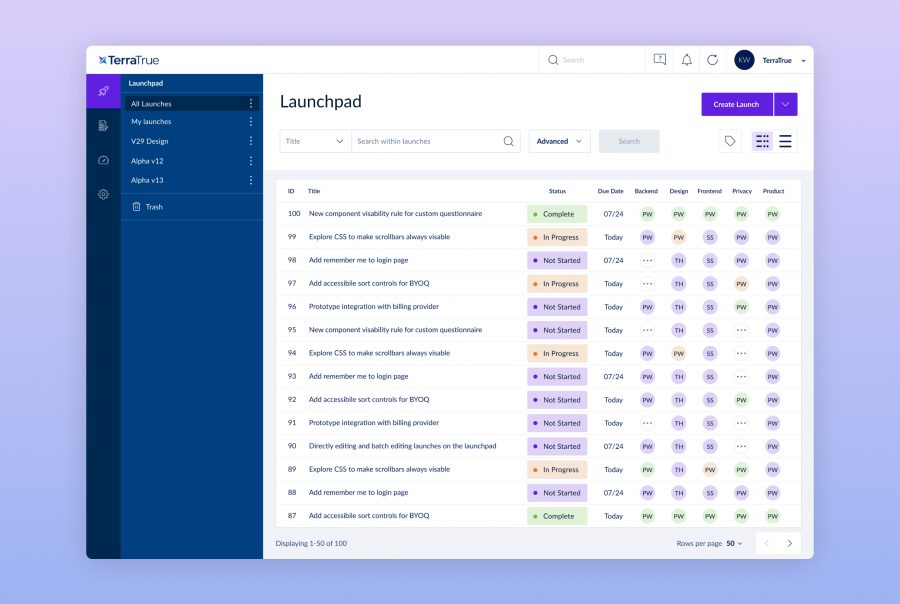Change rows per page value

(x=734, y=543)
